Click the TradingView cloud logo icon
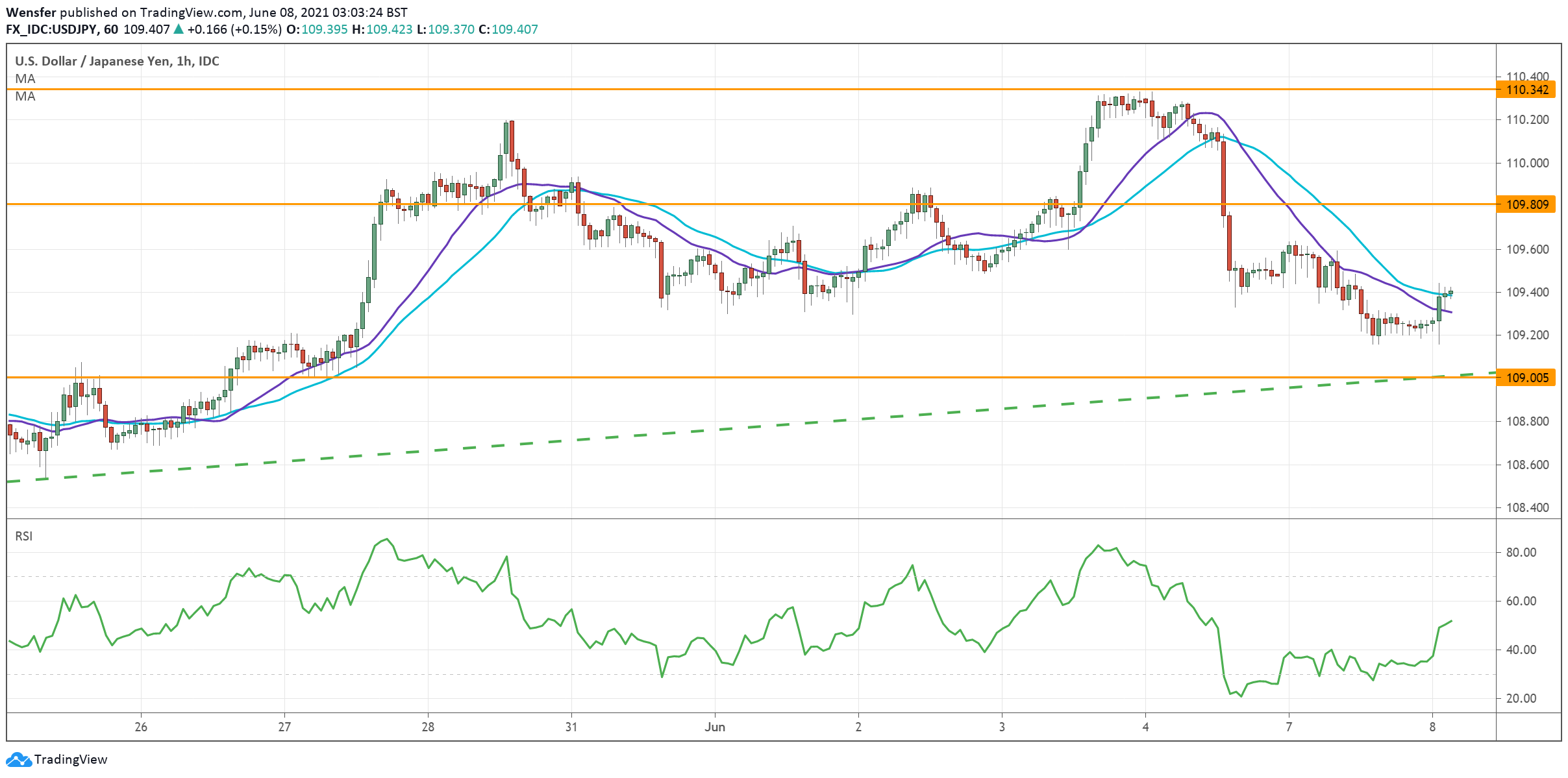Image resolution: width=1568 pixels, height=778 pixels. [18, 759]
